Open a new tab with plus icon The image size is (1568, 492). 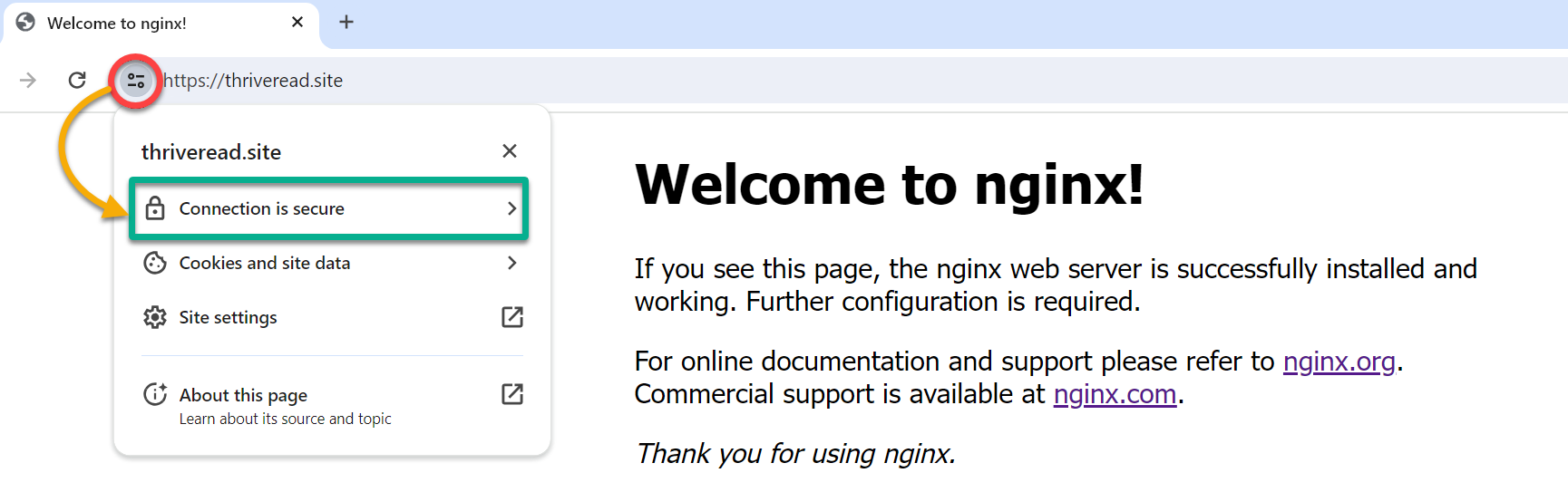coord(346,22)
